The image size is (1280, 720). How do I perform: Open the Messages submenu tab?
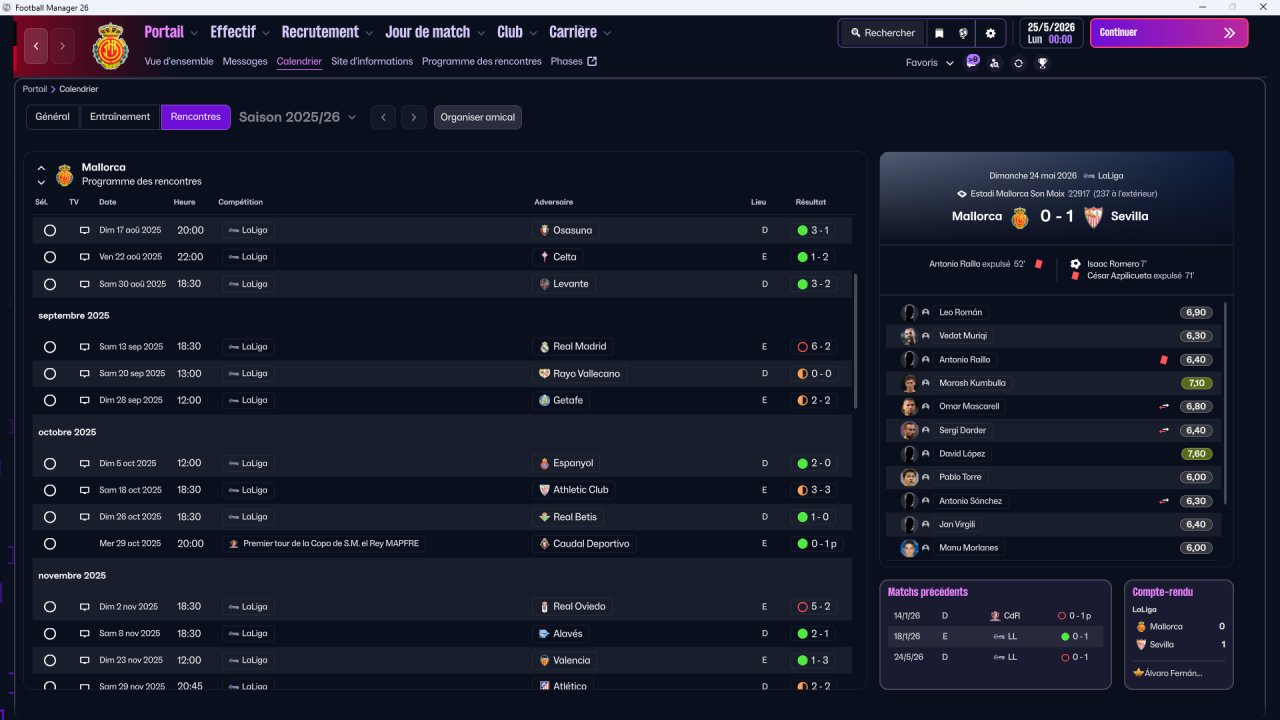245,61
